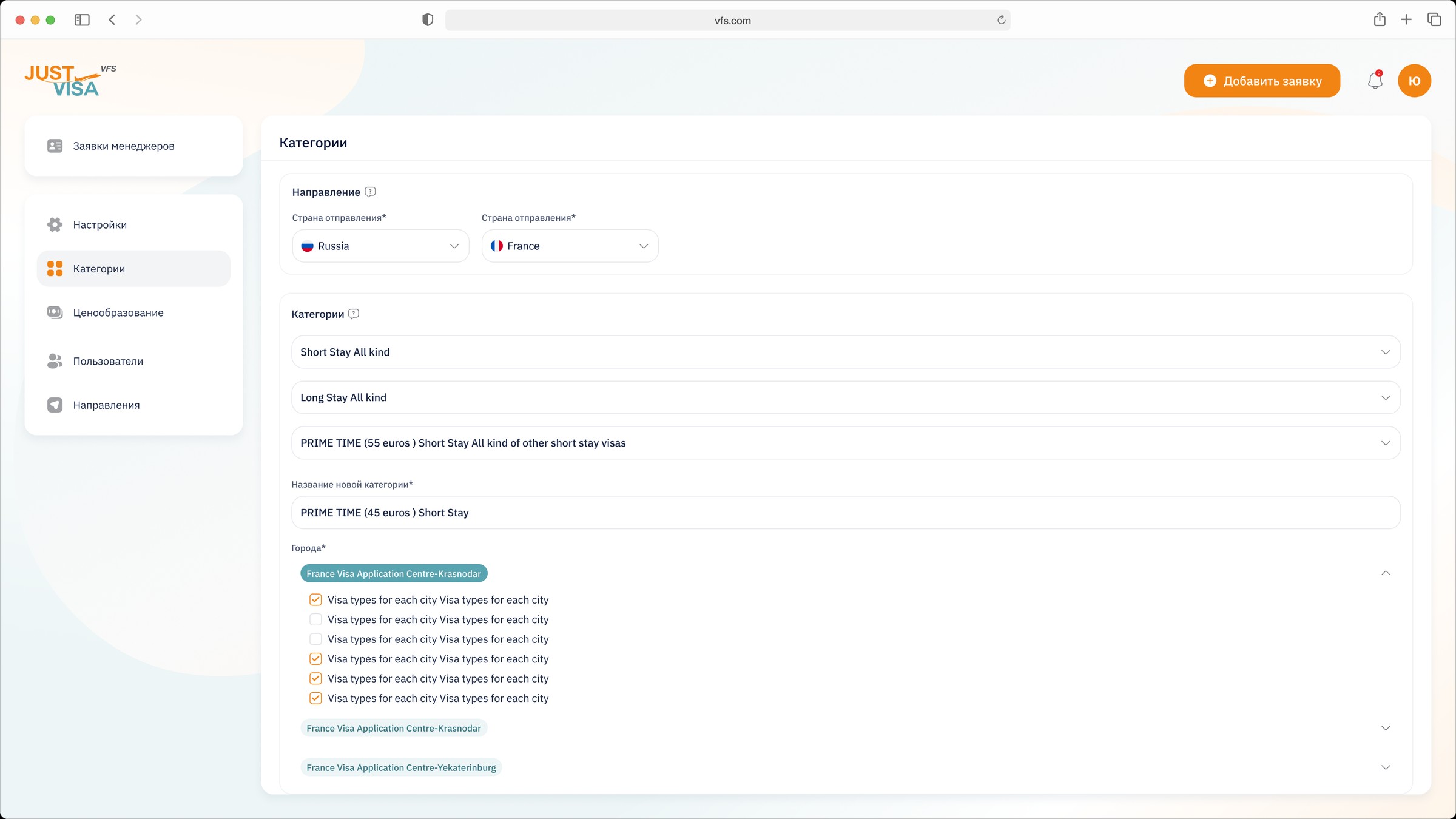Check the third visa type checkbox
The image size is (1456, 819).
315,639
